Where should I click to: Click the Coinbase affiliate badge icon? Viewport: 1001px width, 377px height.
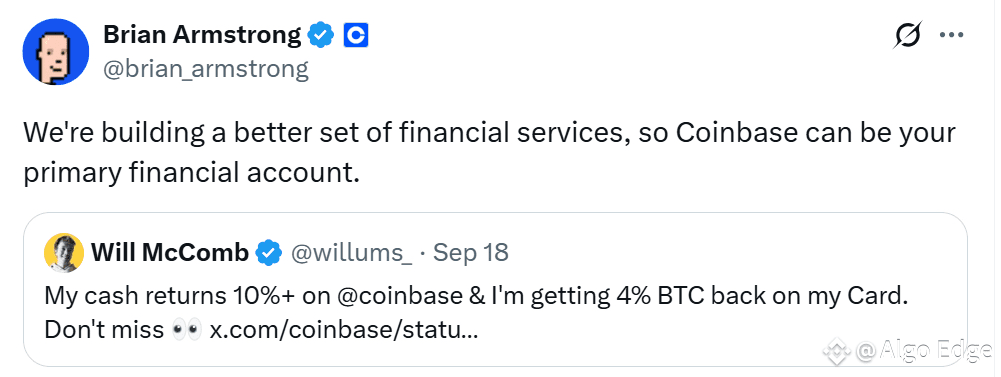[356, 35]
